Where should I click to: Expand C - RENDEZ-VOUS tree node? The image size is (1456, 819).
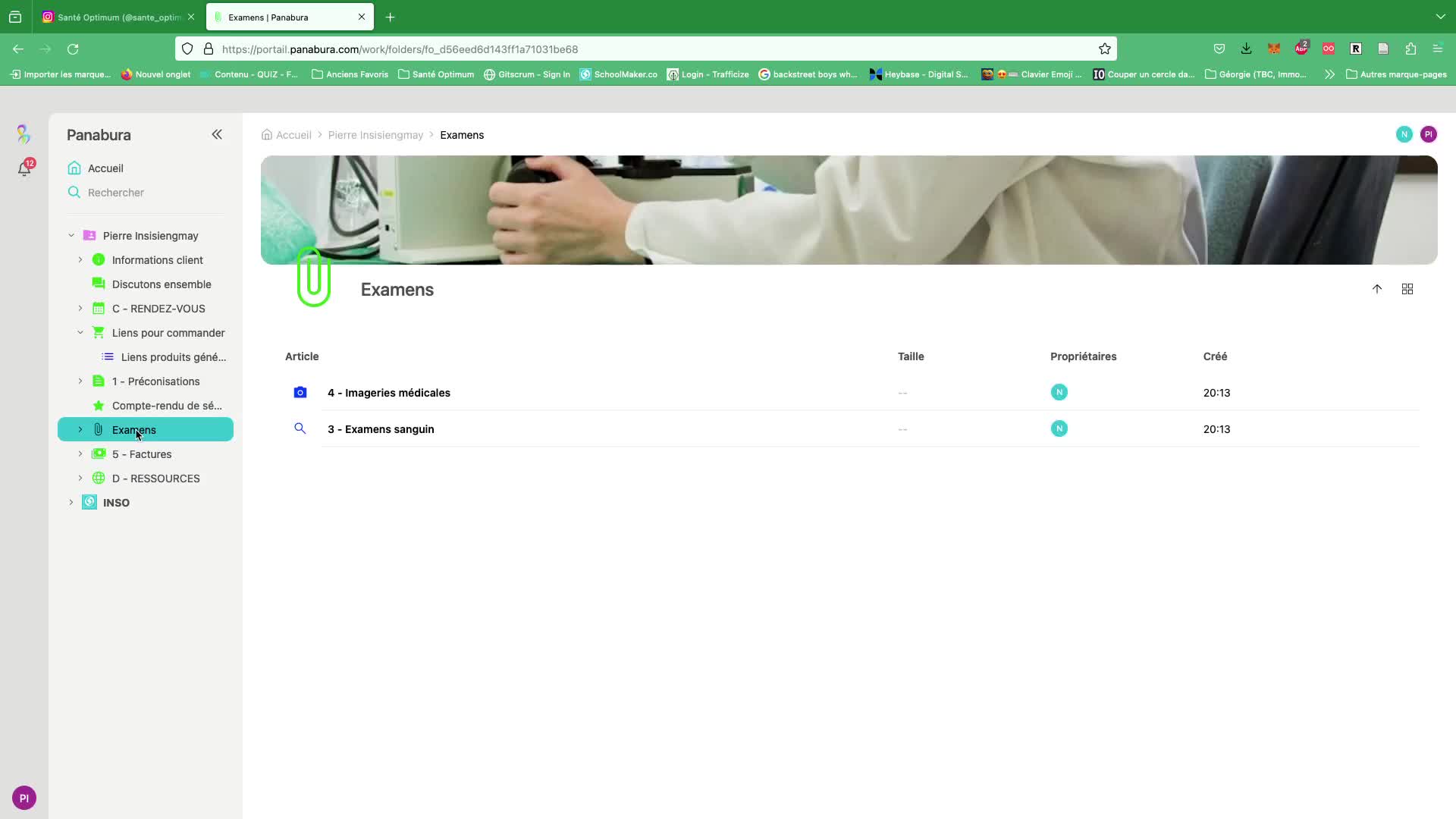coord(80,309)
